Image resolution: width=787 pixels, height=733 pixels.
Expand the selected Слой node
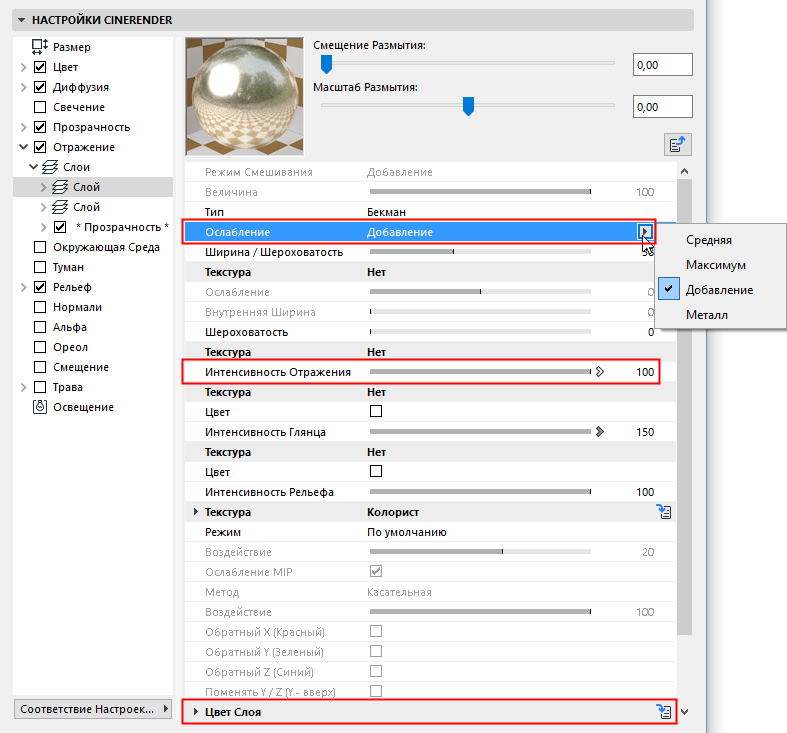pos(43,187)
